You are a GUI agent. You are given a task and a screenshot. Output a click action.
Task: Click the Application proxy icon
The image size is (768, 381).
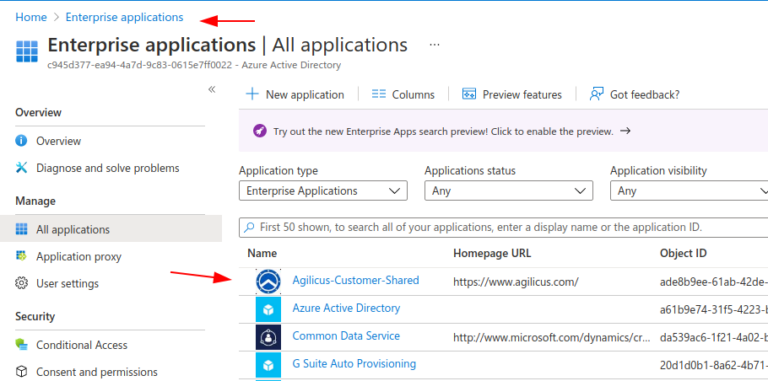[x=21, y=256]
